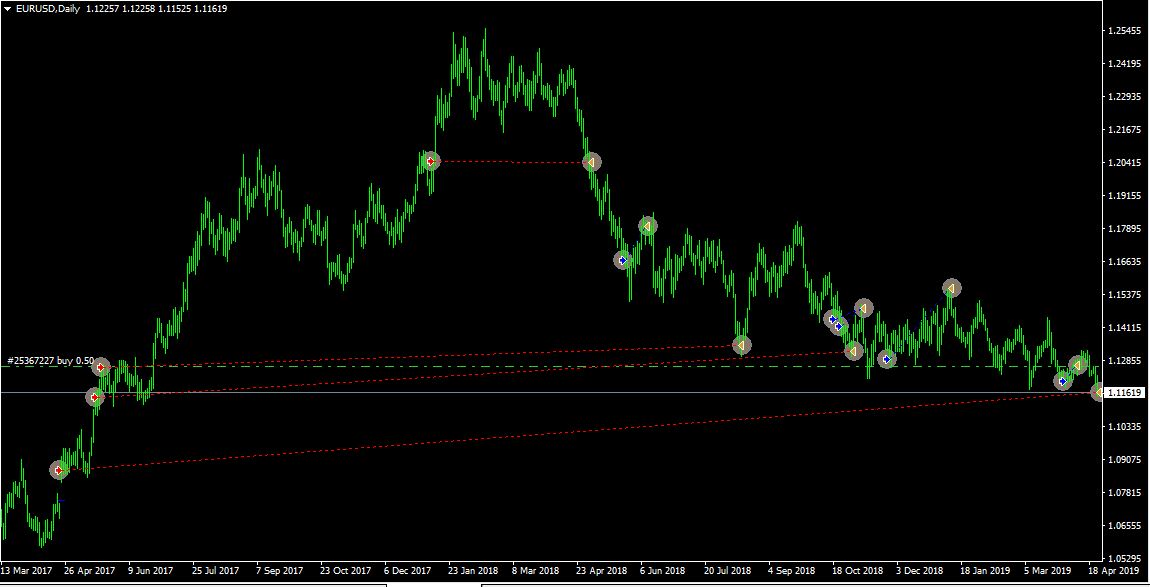Click the 20 Jul 2018 date label
Screen dimensions: 1150x587
[728, 570]
